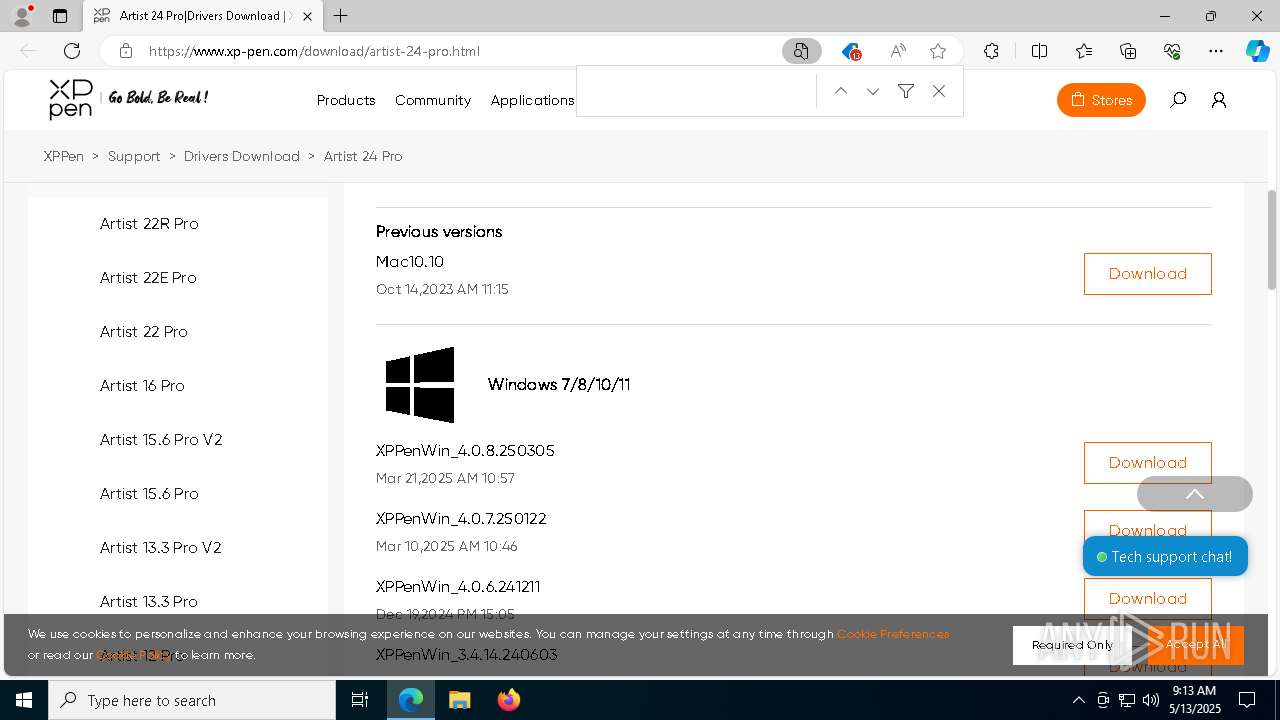Select Artist 15.6 Pro in sidebar
The width and height of the screenshot is (1280, 720).
[x=149, y=494]
